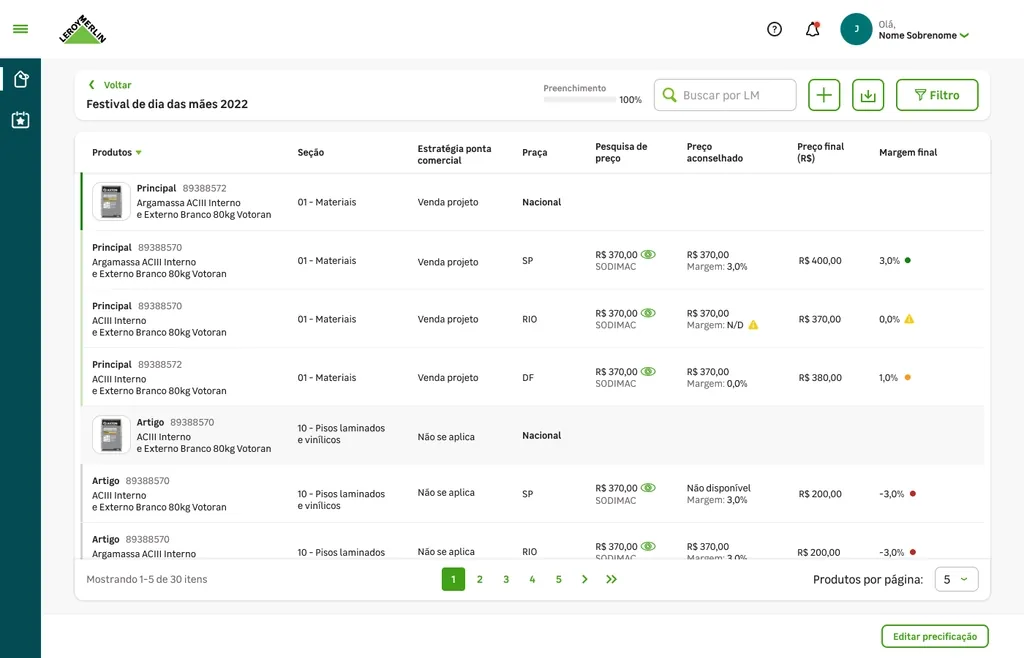Open the Produtos por página dropdown
This screenshot has height=658, width=1024.
pos(956,579)
